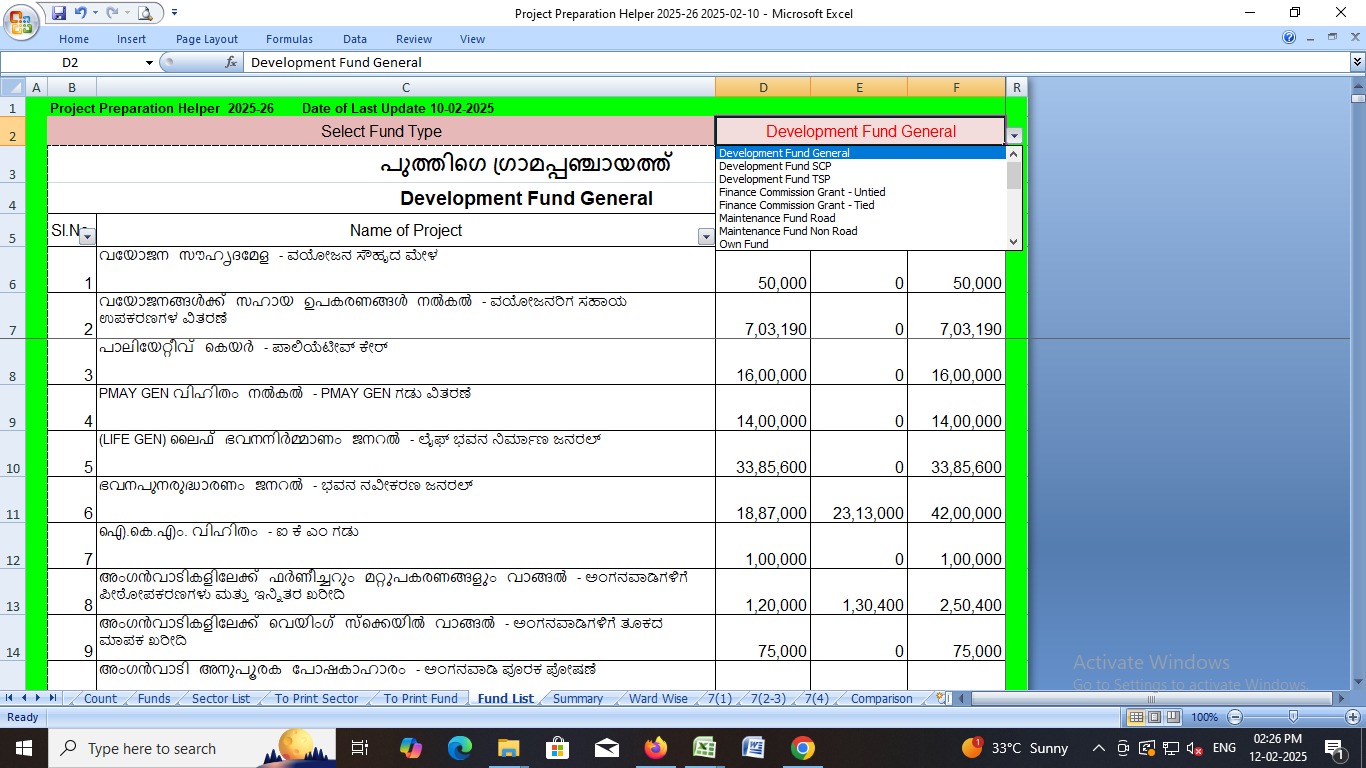Click the muted speaker volume tray icon
This screenshot has width=1366, height=768.
(1194, 748)
